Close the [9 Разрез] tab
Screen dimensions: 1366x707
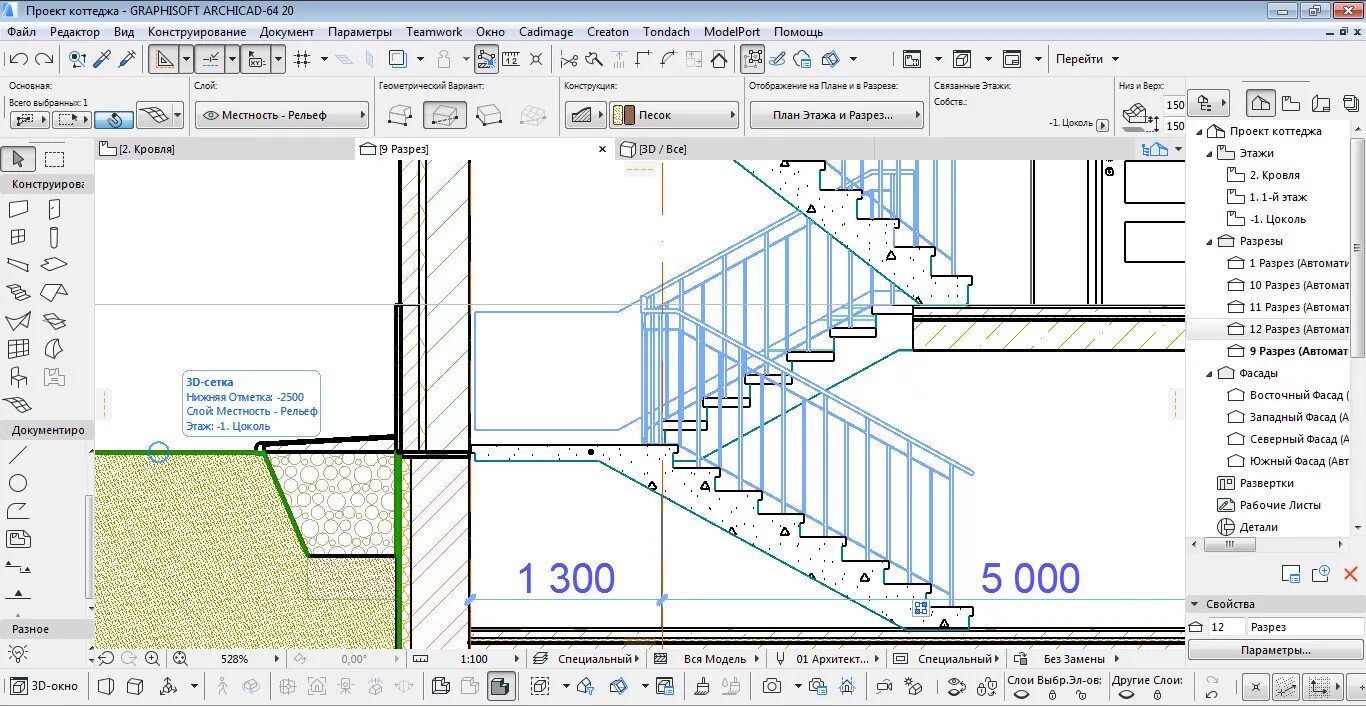[x=602, y=149]
